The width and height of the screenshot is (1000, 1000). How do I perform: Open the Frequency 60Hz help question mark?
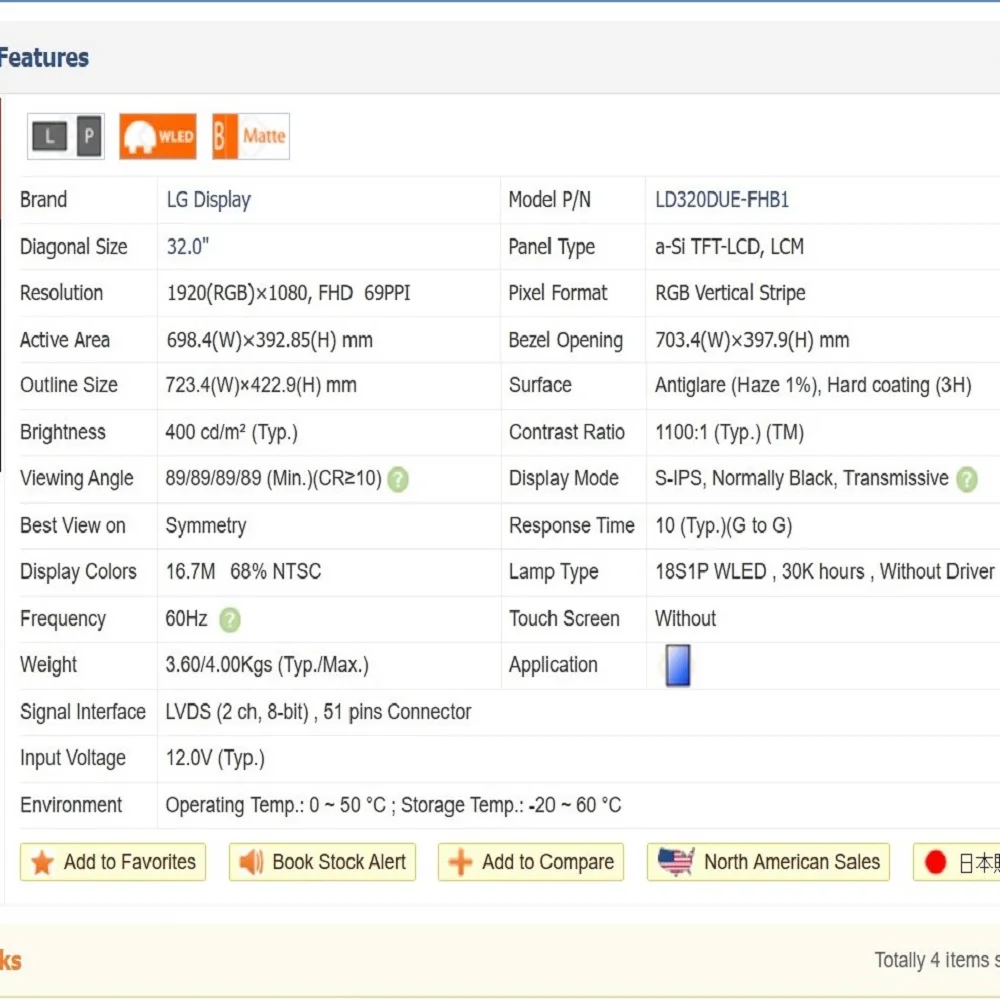(x=230, y=619)
